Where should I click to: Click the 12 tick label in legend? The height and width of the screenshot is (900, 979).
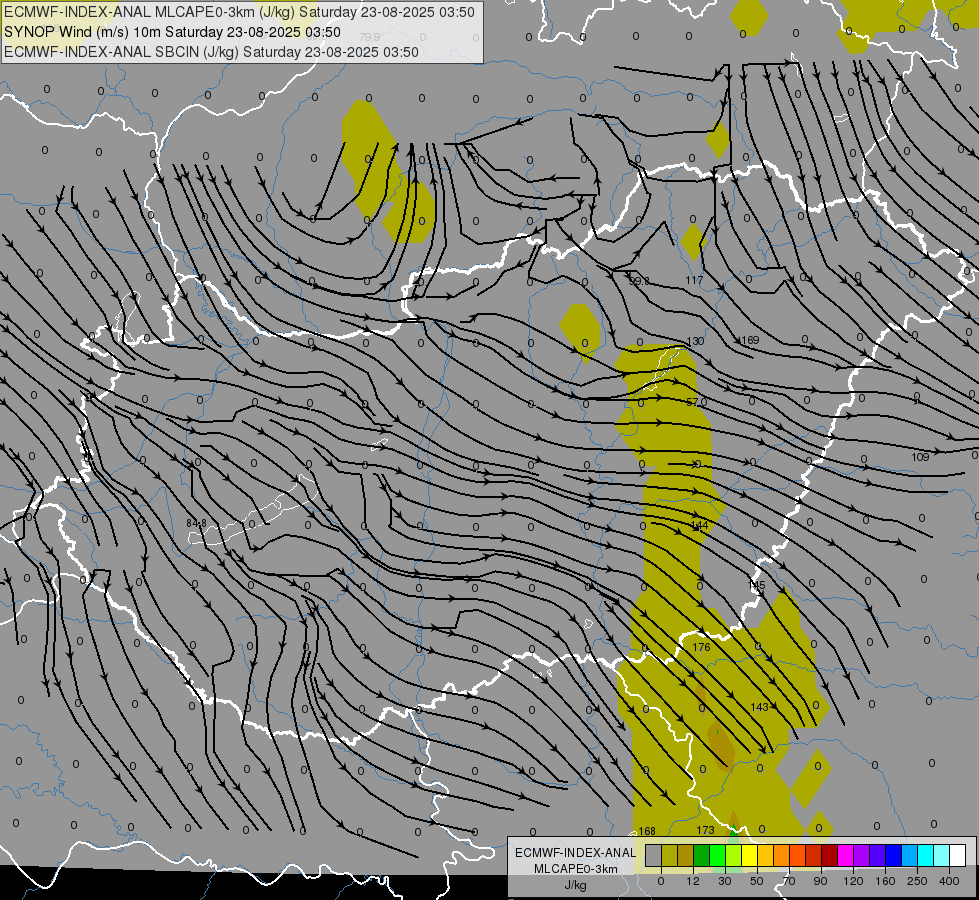click(693, 881)
